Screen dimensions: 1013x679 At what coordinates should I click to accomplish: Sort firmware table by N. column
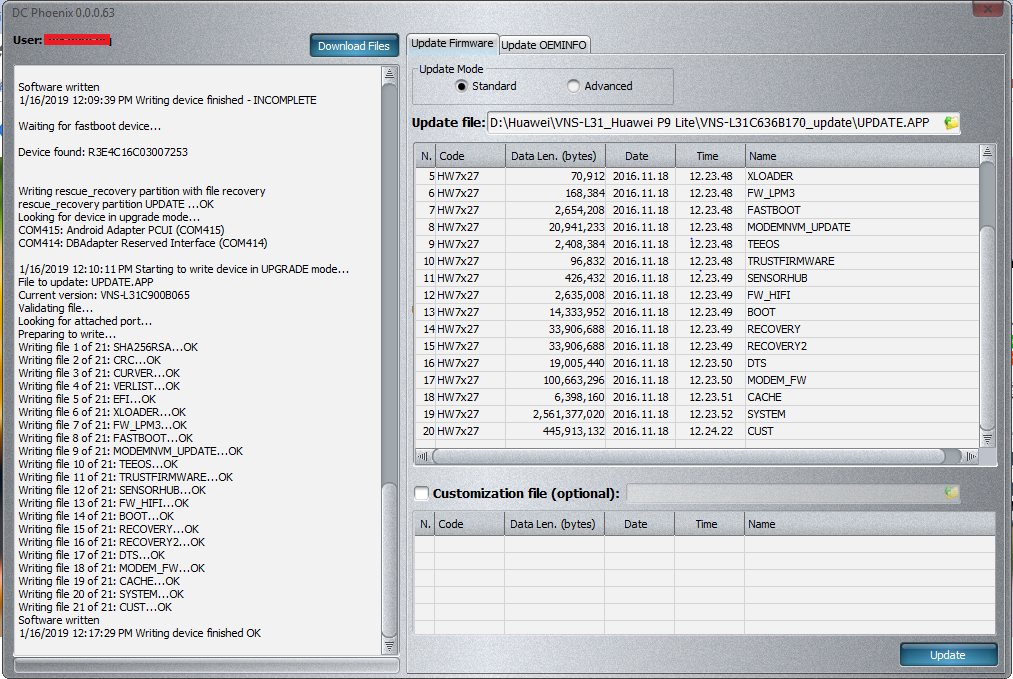click(426, 156)
